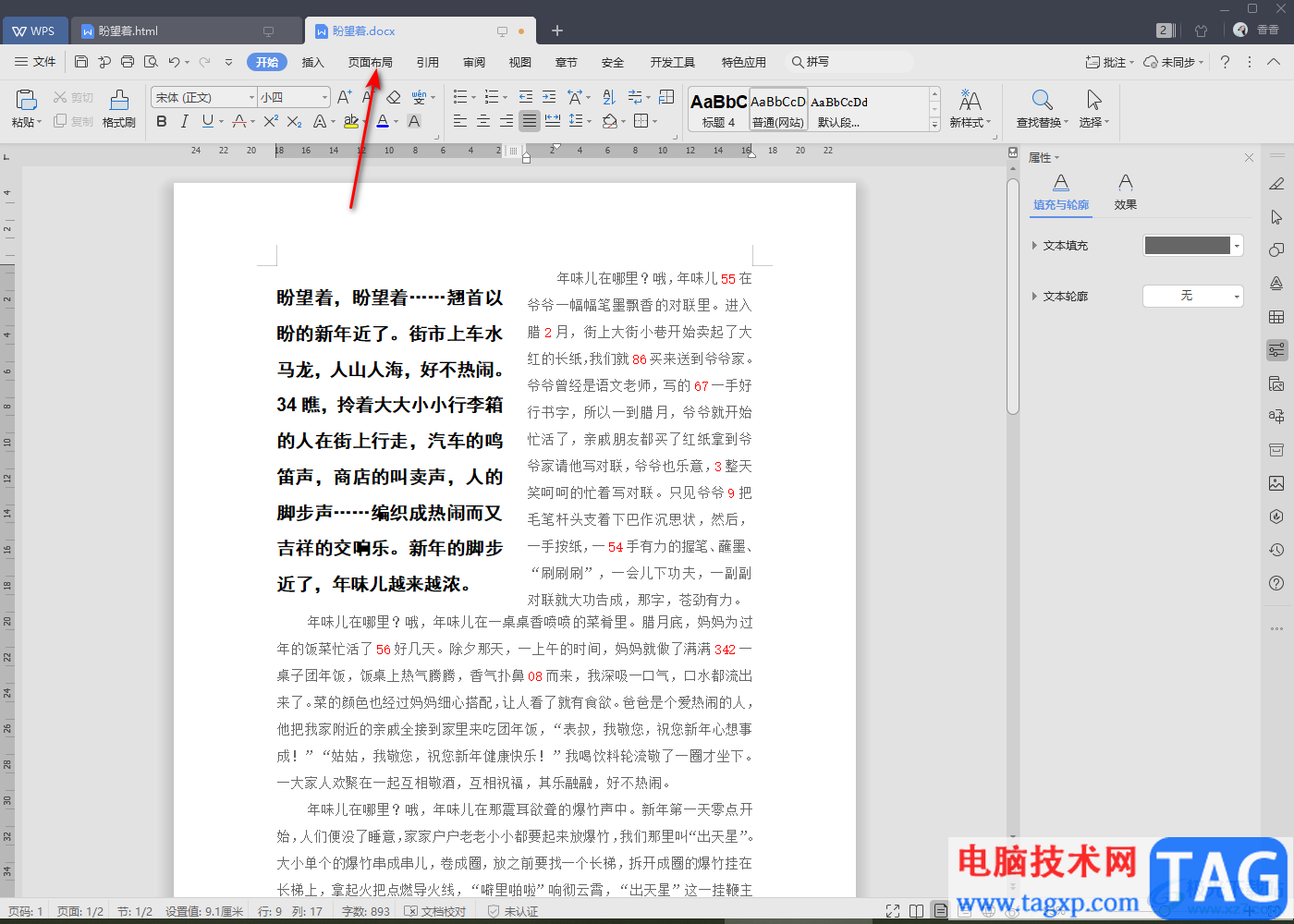Apply subscript X₂ formatting
The image size is (1294, 924).
point(294,121)
